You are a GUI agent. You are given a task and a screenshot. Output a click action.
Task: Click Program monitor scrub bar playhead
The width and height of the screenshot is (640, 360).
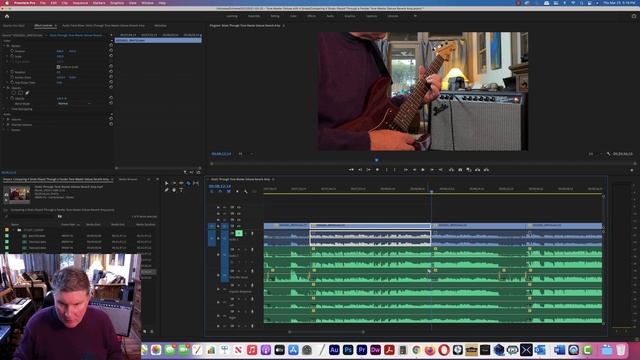(x=376, y=160)
